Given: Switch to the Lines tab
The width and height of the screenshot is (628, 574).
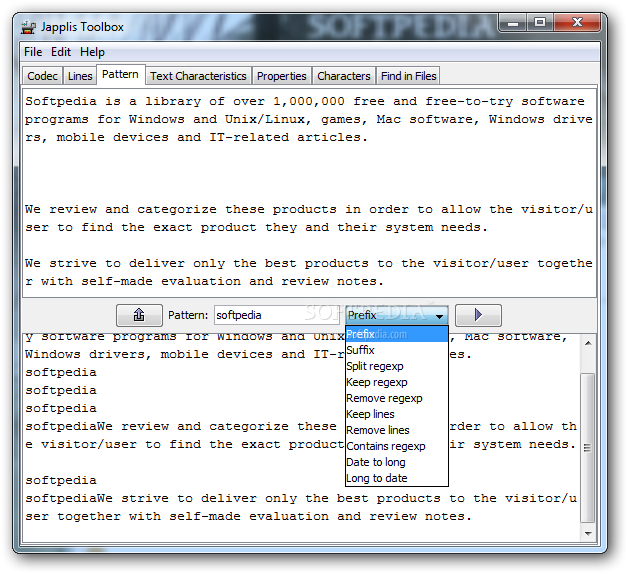Looking at the screenshot, I should click(x=80, y=76).
